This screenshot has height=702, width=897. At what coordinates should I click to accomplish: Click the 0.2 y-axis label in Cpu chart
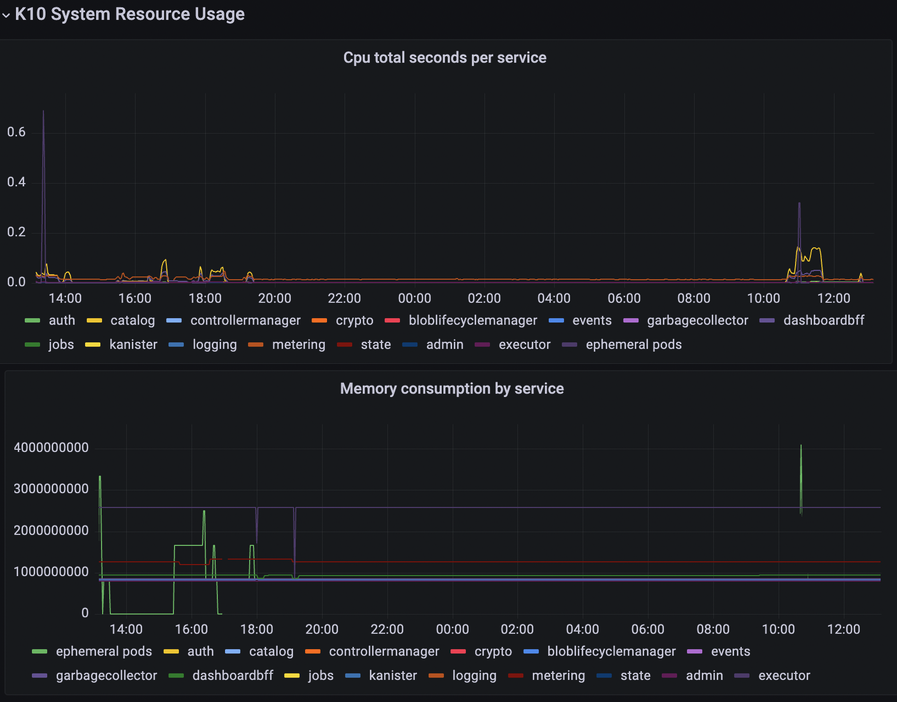[x=17, y=232]
